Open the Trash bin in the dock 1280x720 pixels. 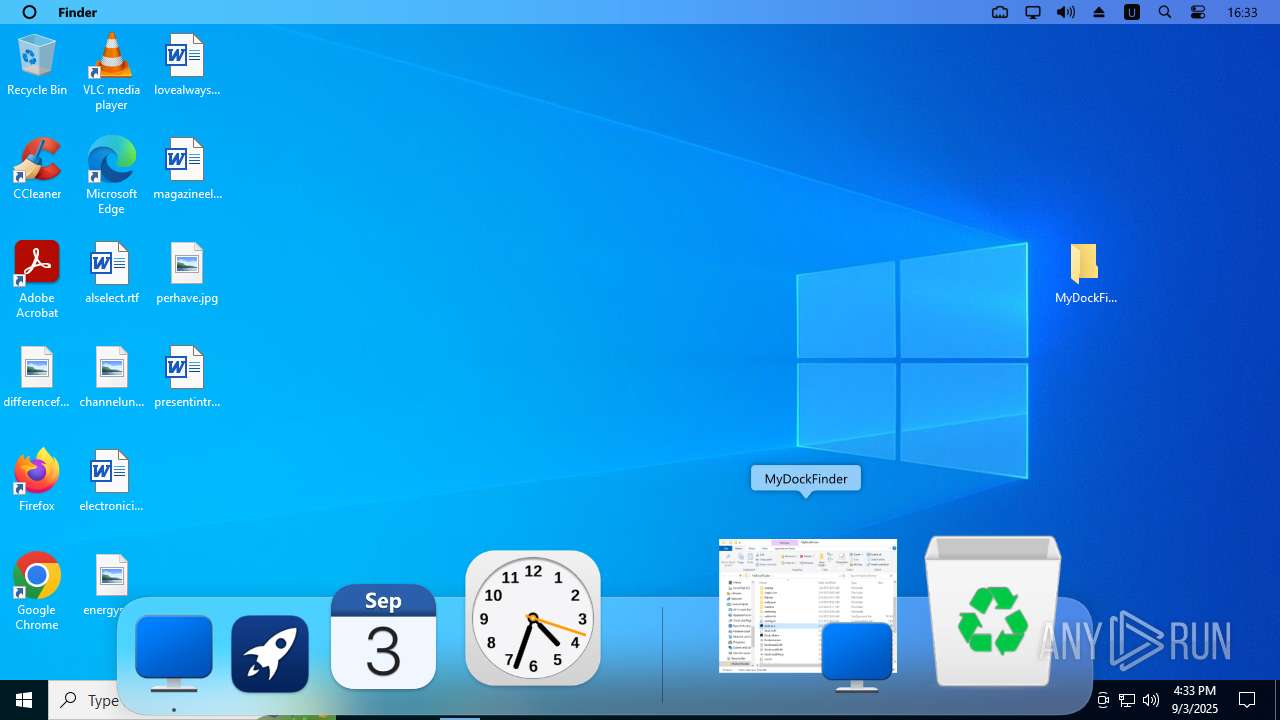(x=993, y=611)
